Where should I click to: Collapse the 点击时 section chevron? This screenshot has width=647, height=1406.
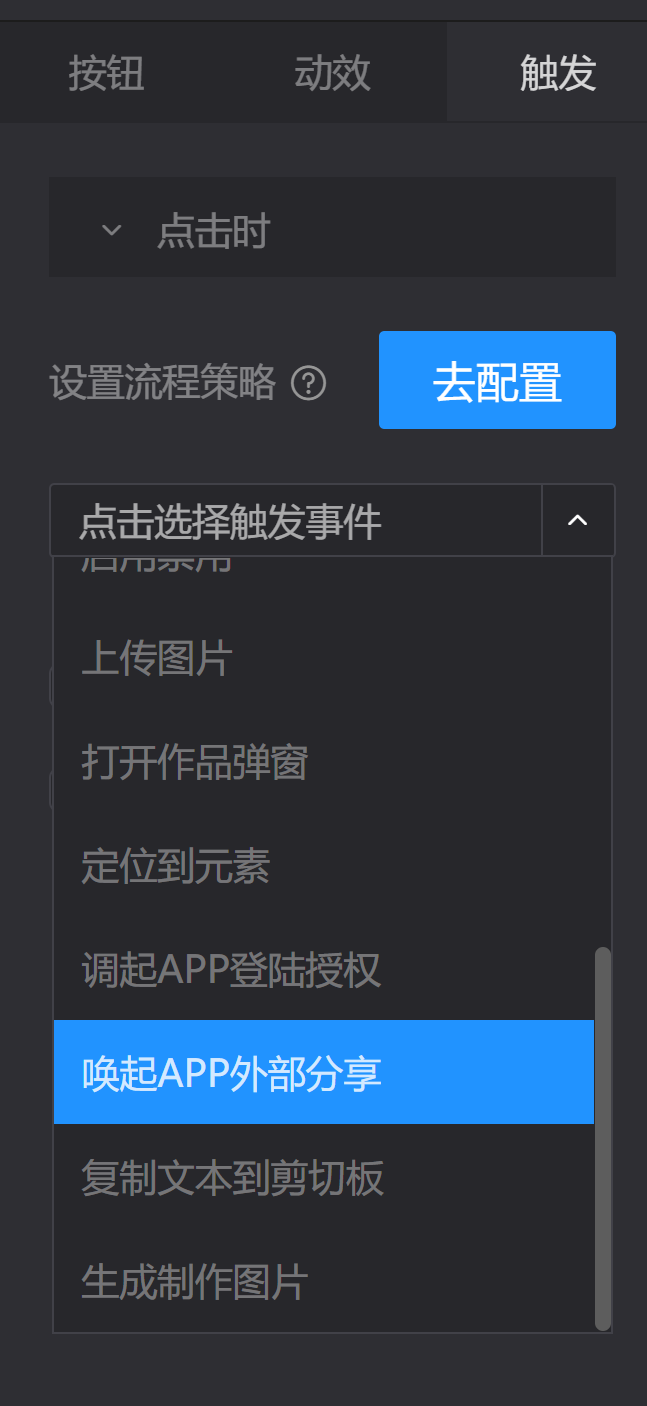tap(112, 231)
